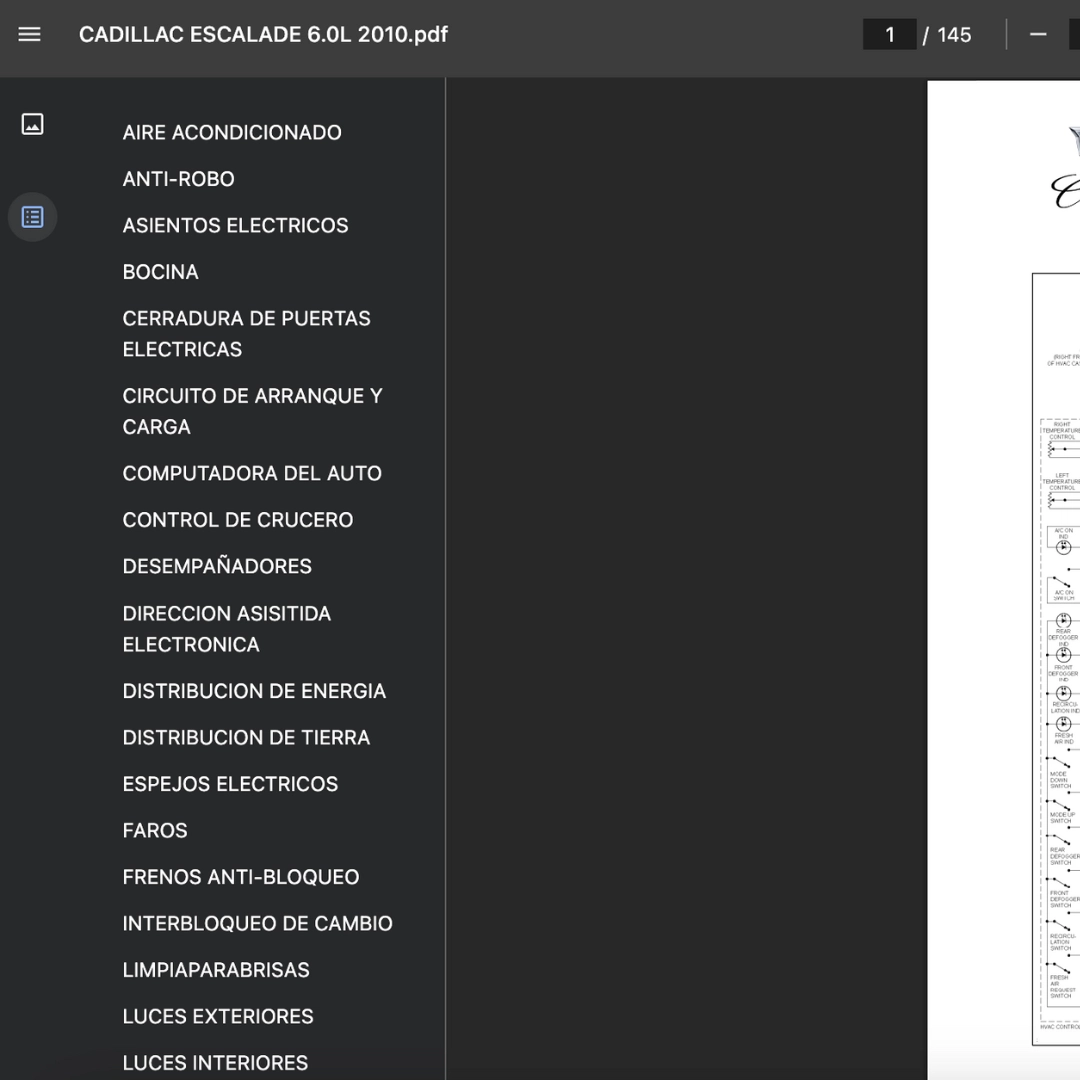Select the document outline icon
Image resolution: width=1080 pixels, height=1080 pixels.
click(x=32, y=217)
